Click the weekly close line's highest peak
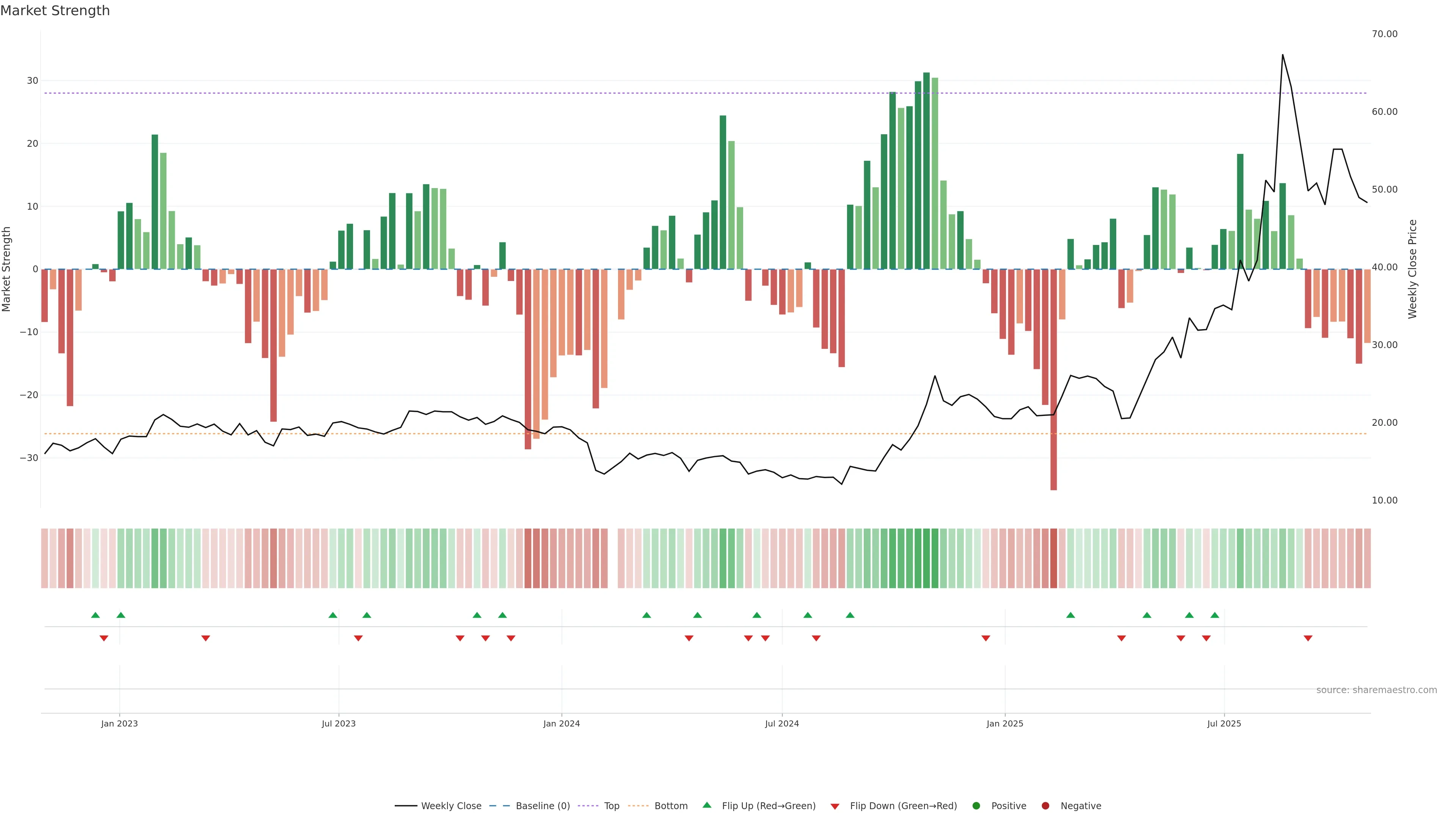This screenshot has width=1456, height=819. point(1282,55)
